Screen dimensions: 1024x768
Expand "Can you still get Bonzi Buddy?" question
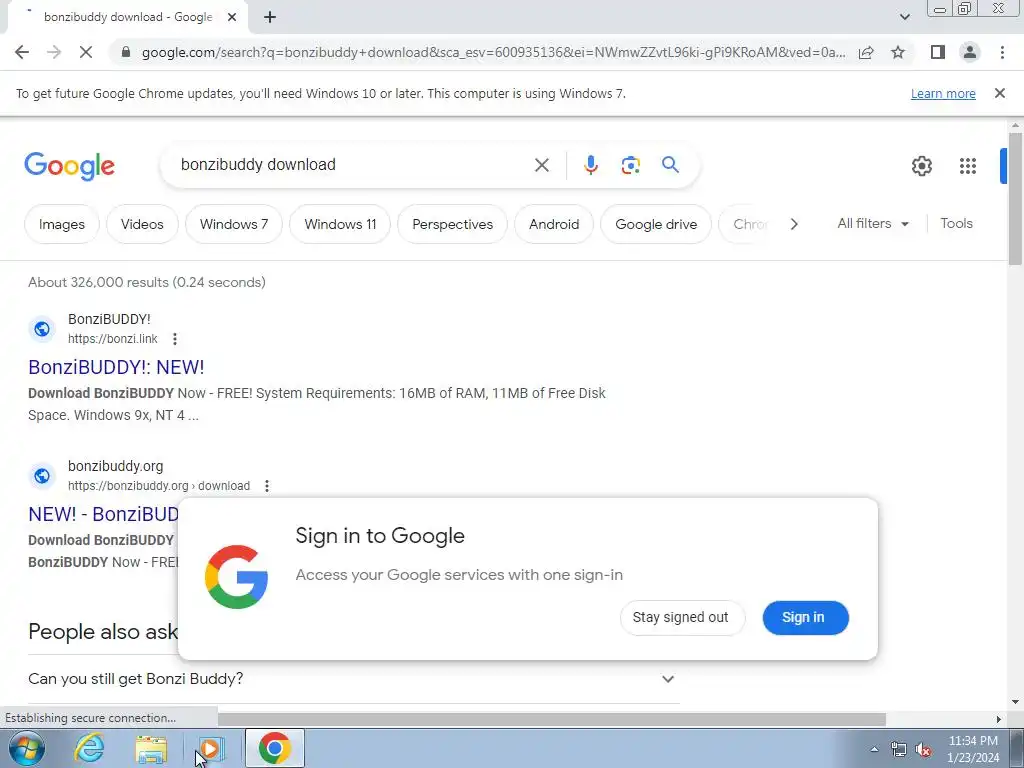351,679
